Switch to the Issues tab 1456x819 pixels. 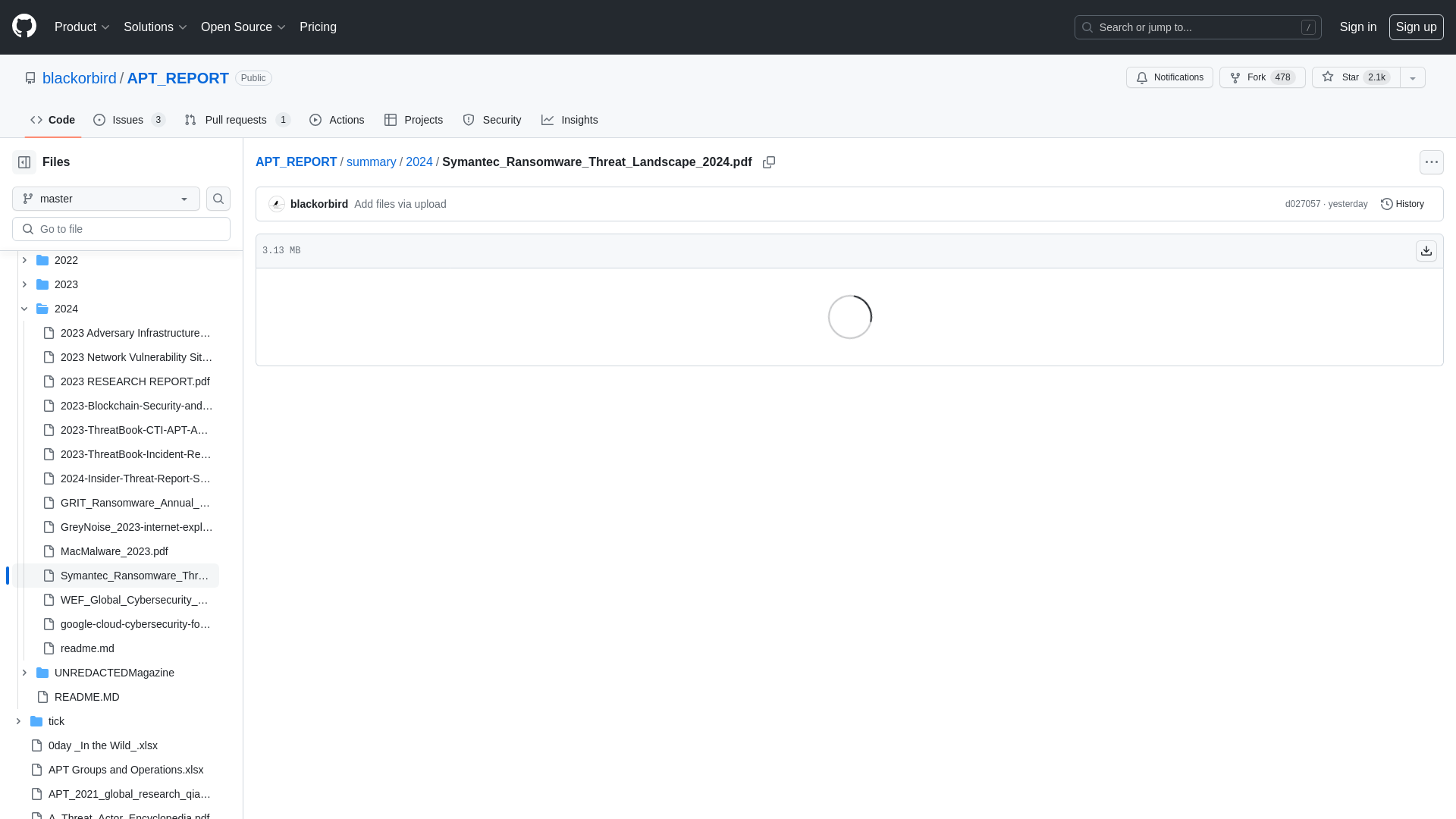[130, 120]
